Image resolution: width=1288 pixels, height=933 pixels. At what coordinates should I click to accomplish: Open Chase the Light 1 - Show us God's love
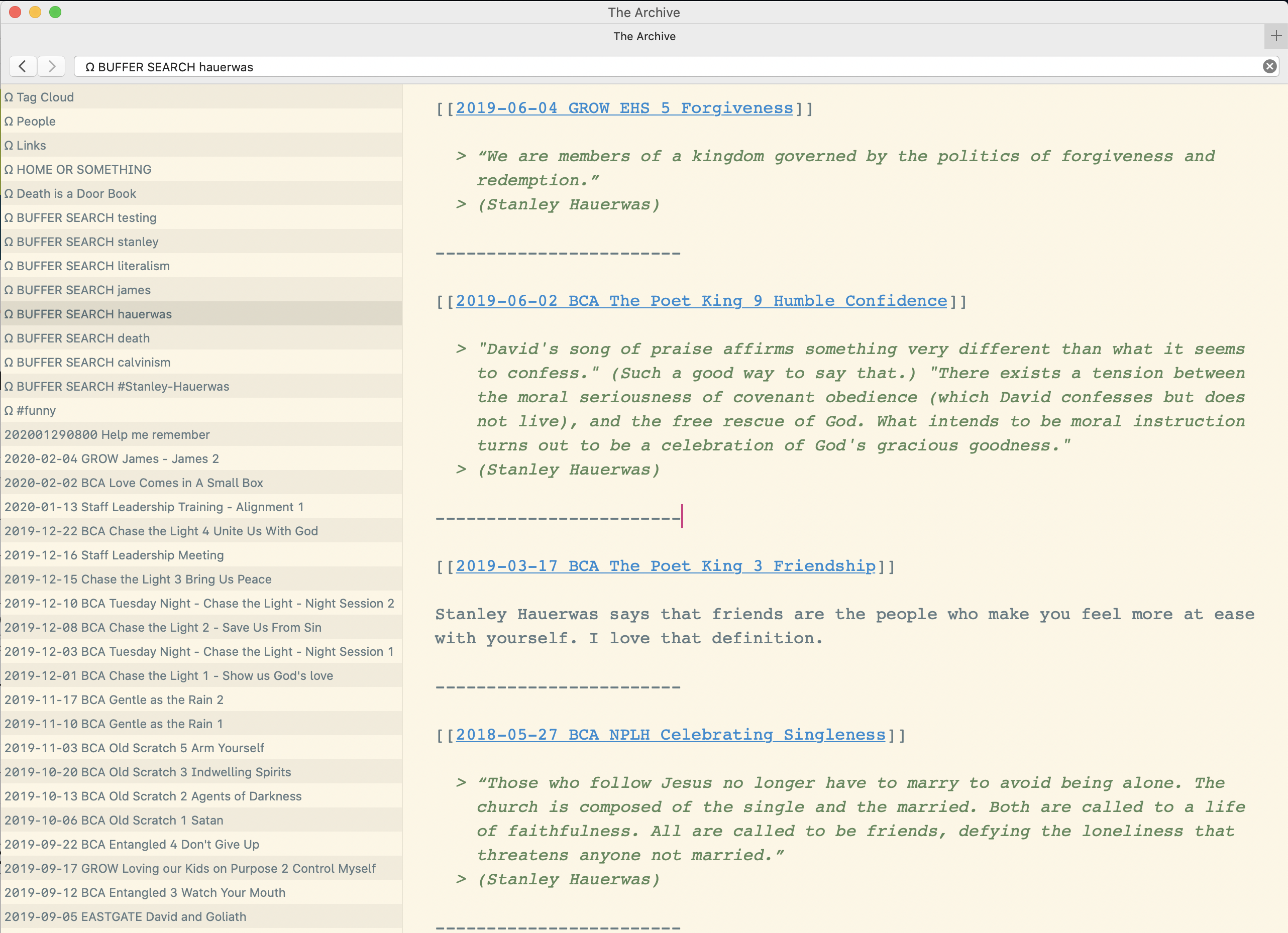(201, 676)
